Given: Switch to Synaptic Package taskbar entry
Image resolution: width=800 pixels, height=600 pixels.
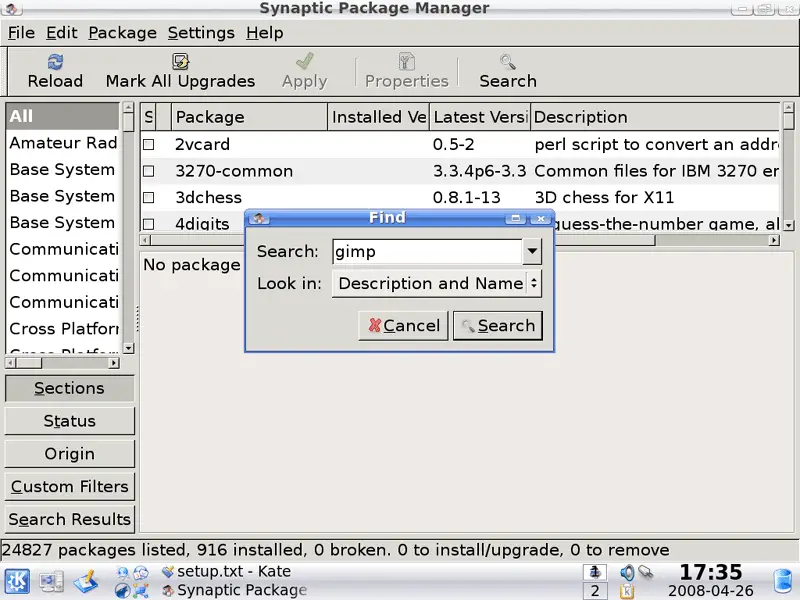Looking at the screenshot, I should (x=234, y=590).
